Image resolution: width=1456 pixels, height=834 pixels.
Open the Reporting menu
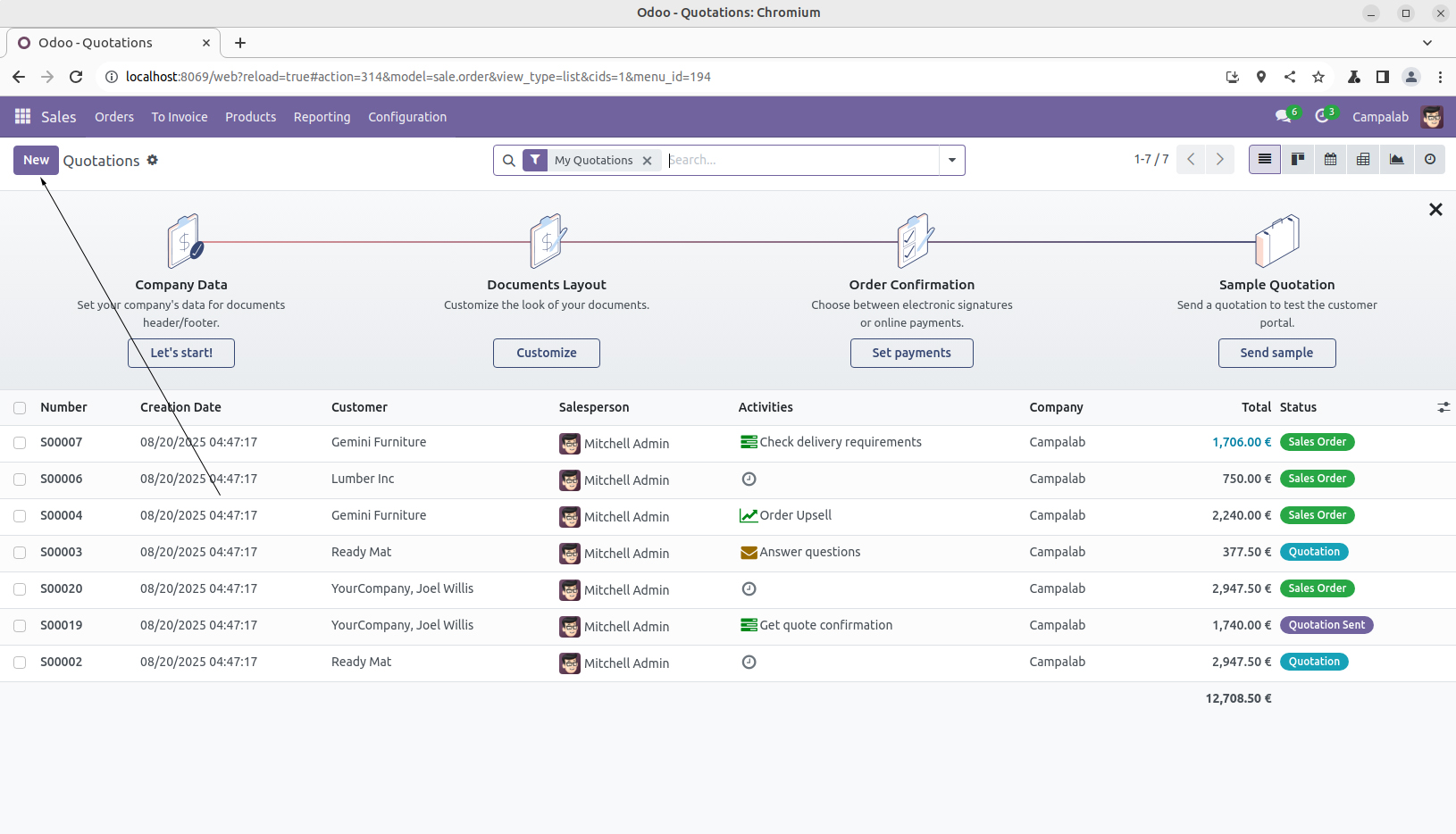coord(322,117)
